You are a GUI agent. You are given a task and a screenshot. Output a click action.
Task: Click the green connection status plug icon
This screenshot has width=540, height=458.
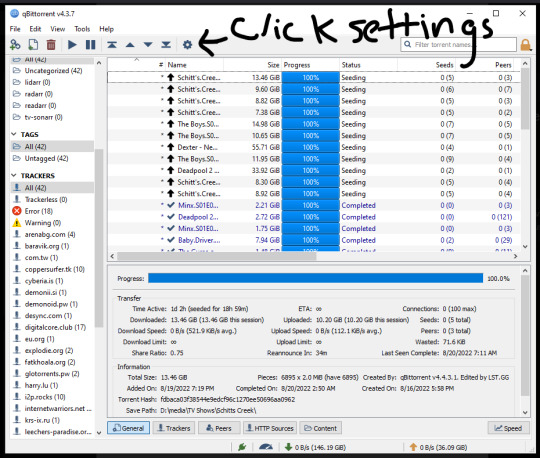coord(242,447)
